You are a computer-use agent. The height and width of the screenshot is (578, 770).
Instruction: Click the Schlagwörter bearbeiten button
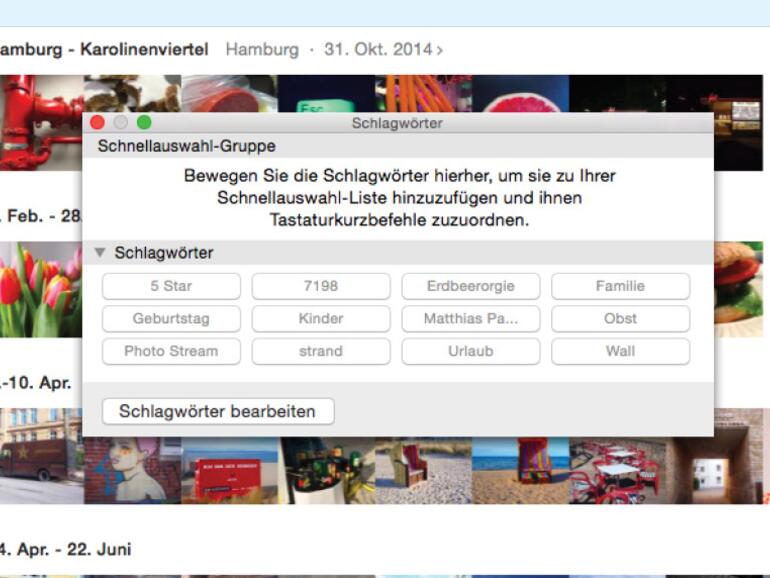pos(218,411)
